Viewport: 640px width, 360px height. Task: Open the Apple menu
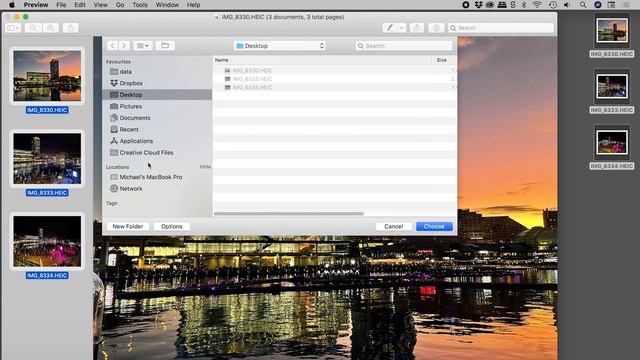point(11,5)
